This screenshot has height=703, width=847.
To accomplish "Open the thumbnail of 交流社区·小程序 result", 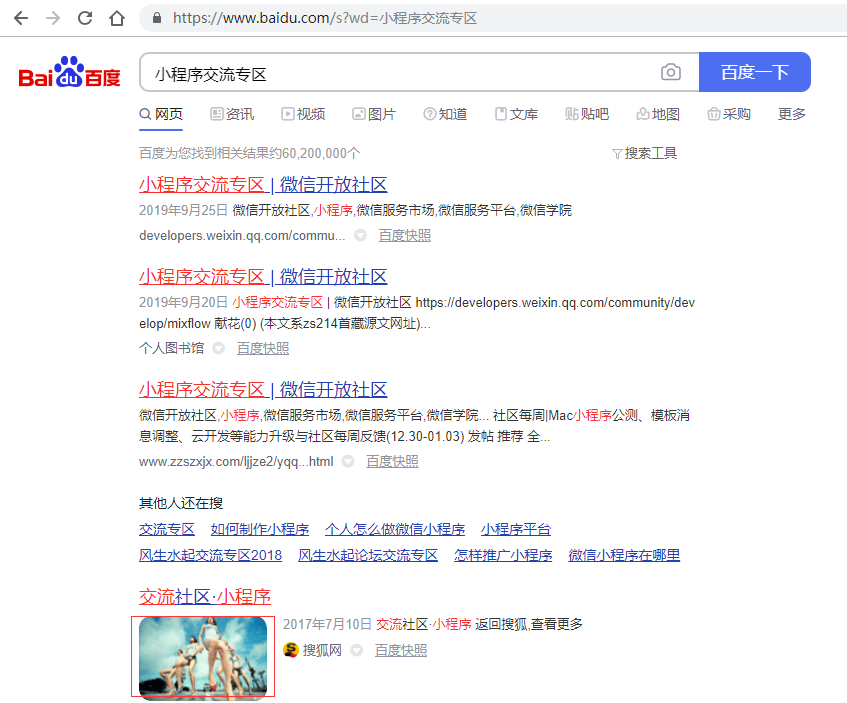I will click(x=203, y=659).
